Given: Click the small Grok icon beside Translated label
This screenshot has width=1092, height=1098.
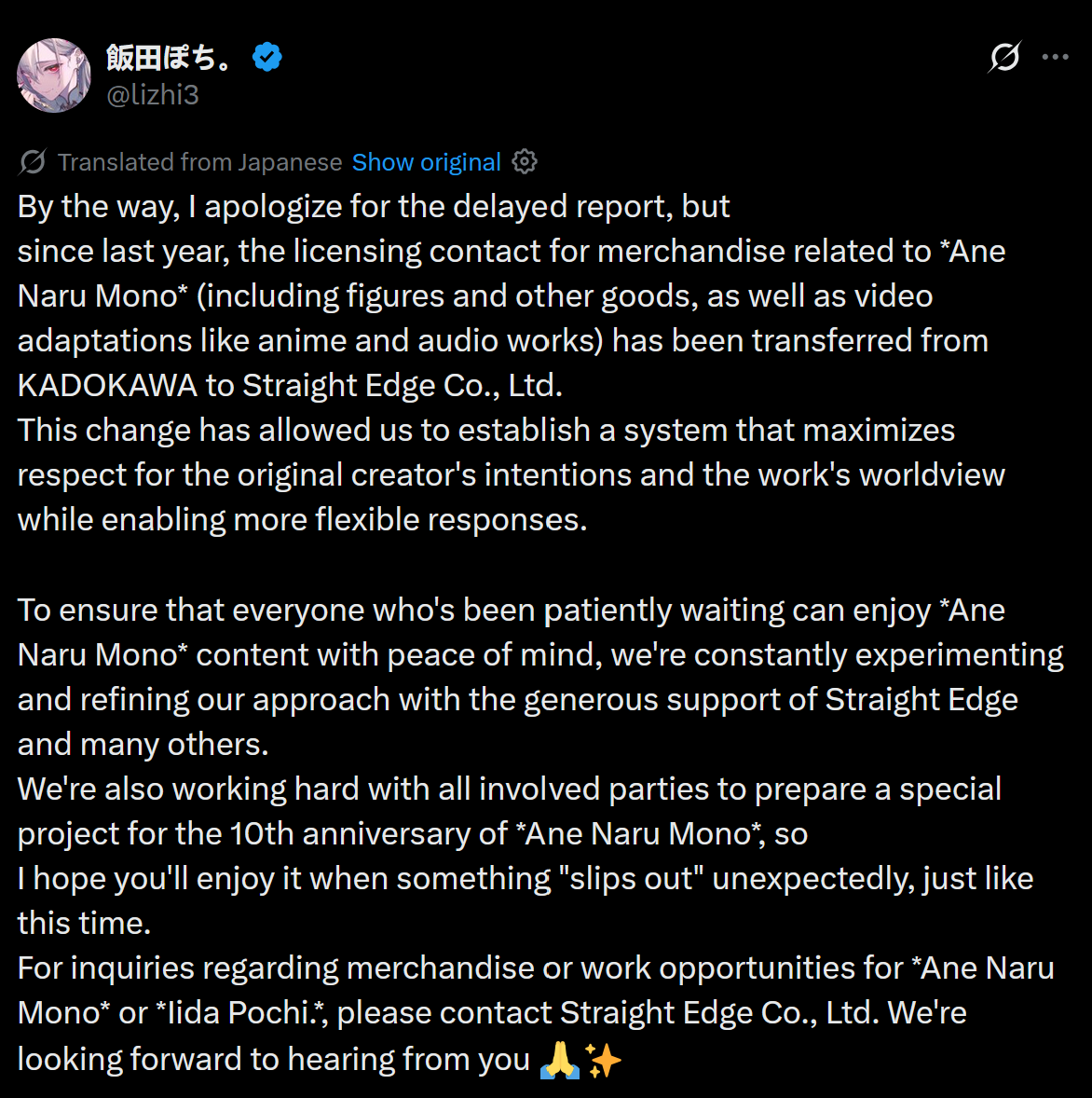Looking at the screenshot, I should 33,162.
